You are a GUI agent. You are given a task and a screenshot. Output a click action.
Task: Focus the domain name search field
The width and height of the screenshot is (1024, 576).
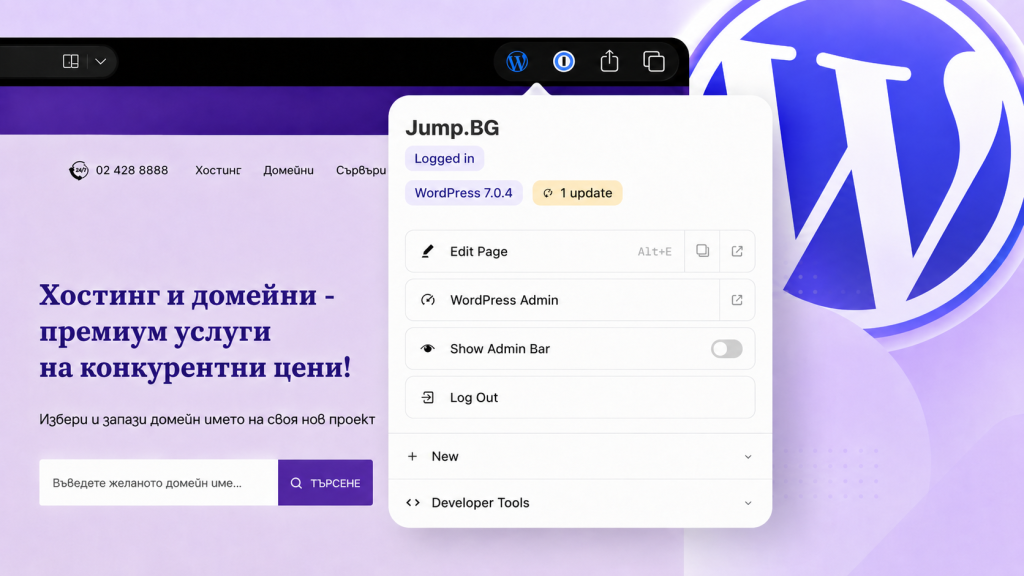point(159,483)
